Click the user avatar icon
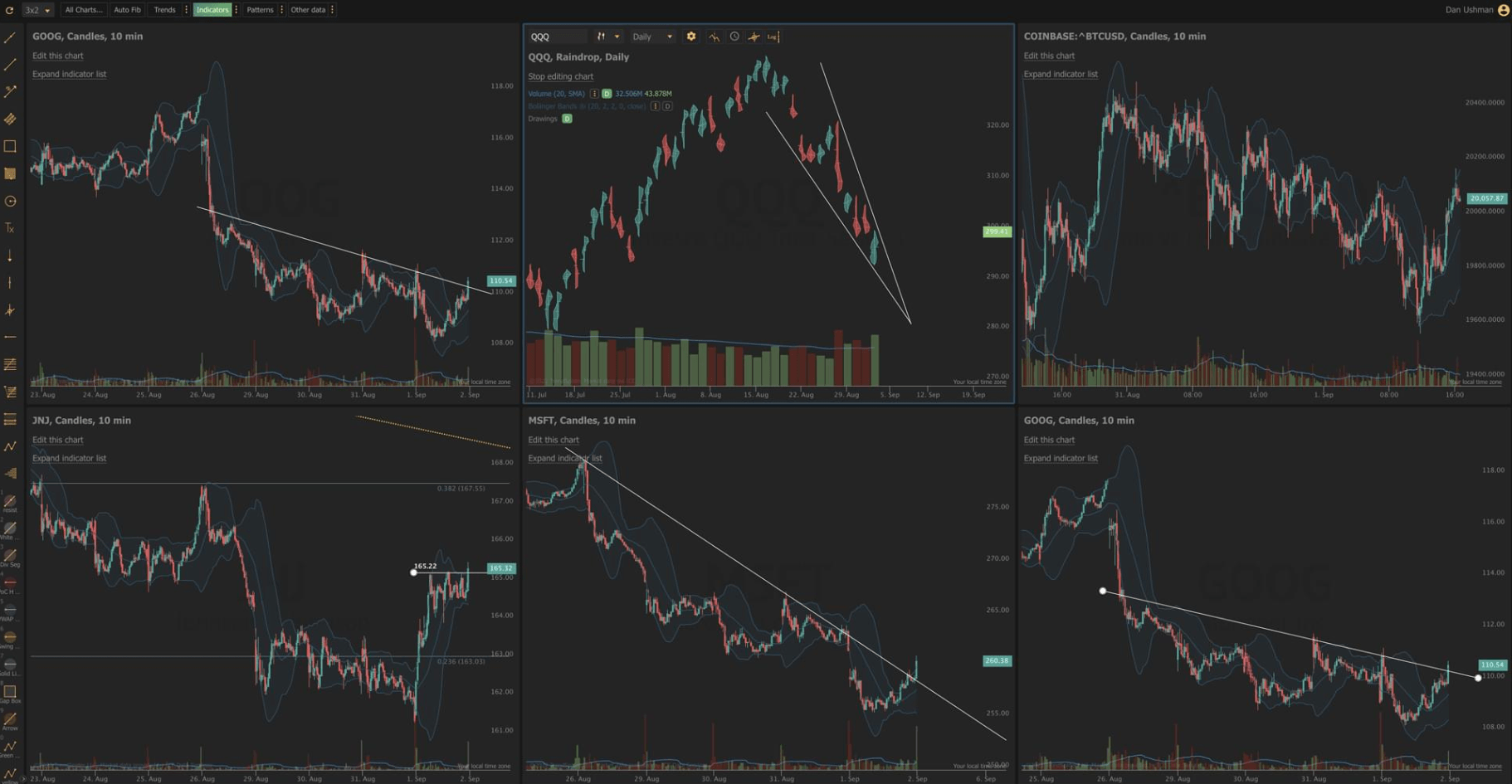This screenshot has height=784, width=1512. pyautogui.click(x=1503, y=10)
